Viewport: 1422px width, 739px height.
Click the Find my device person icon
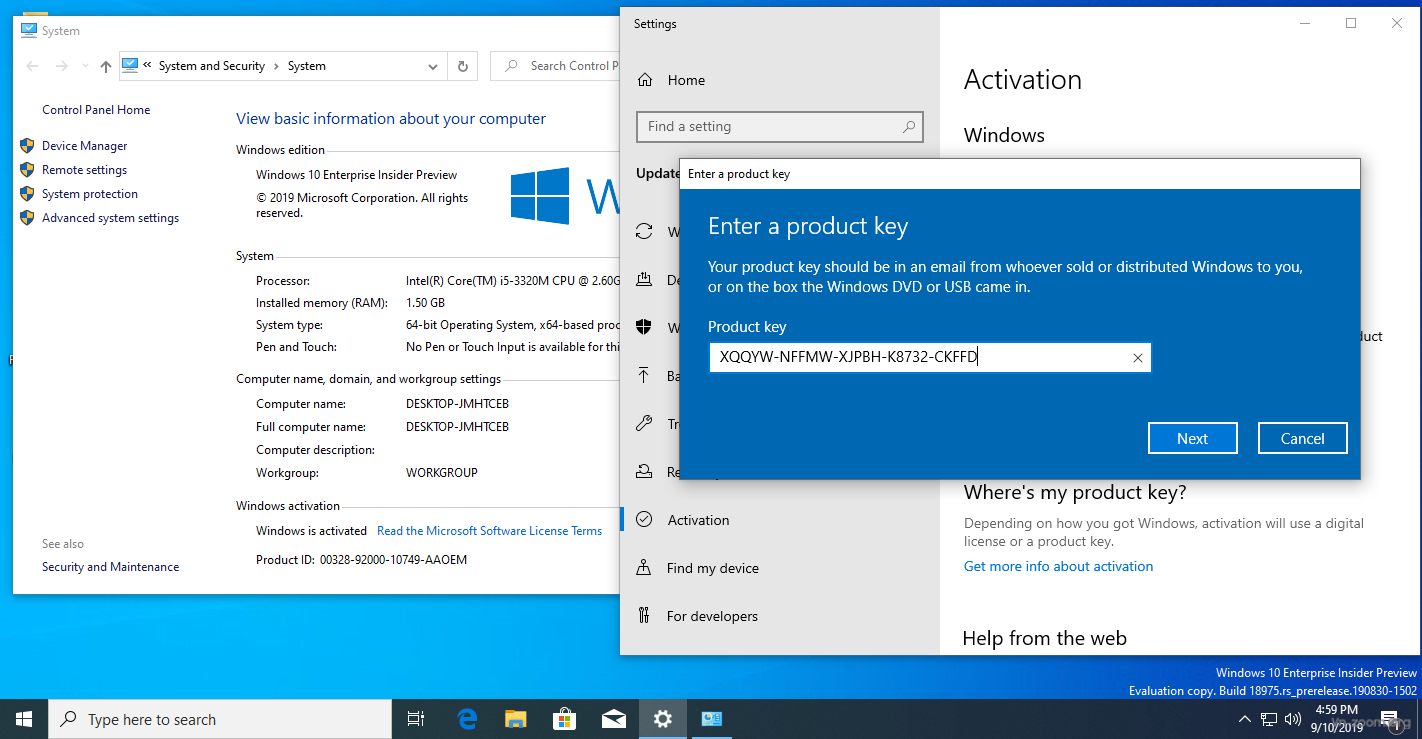tap(645, 568)
